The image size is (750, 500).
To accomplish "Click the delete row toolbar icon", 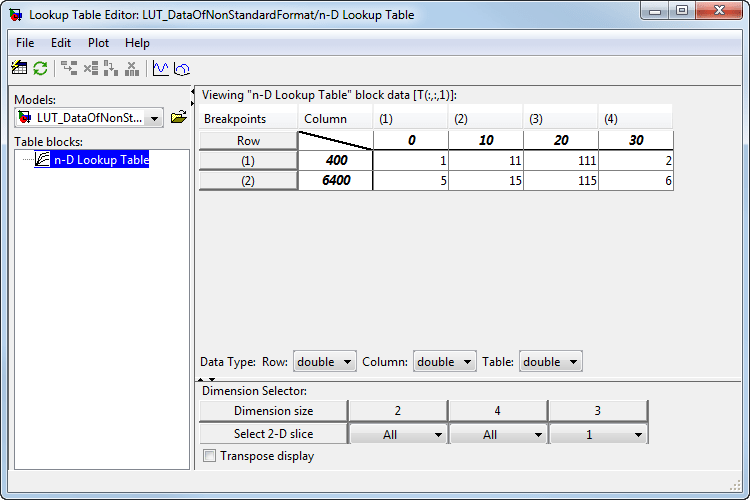I will (90, 68).
